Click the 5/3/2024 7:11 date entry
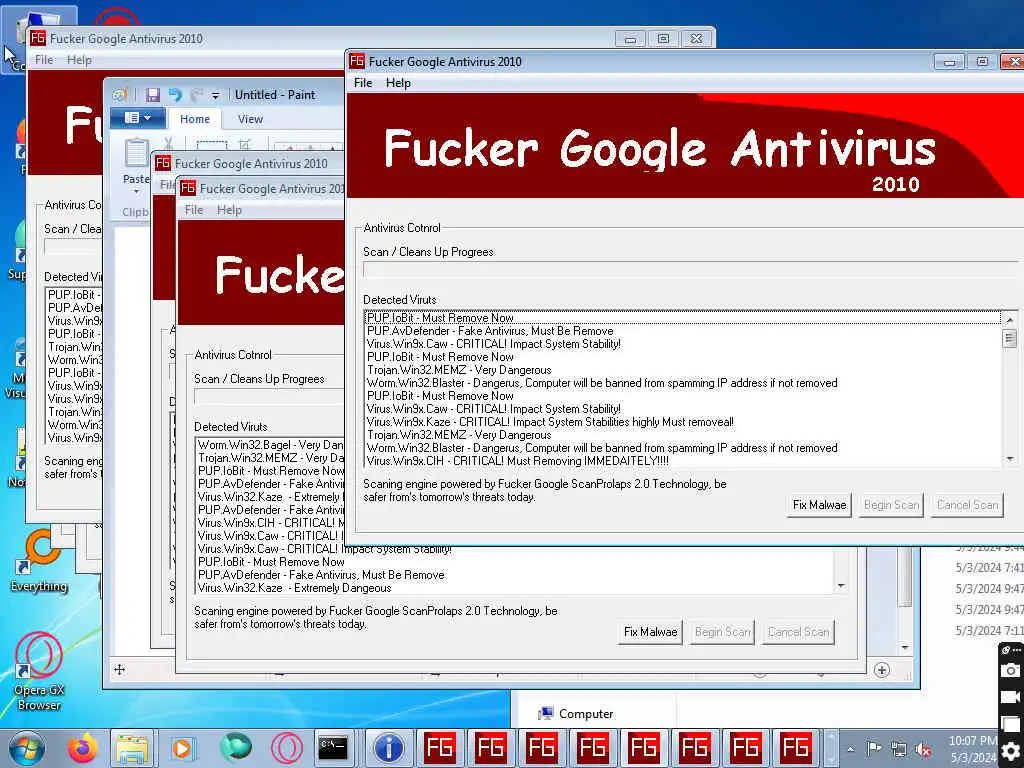Screen dimensions: 1024x768 [x=989, y=630]
